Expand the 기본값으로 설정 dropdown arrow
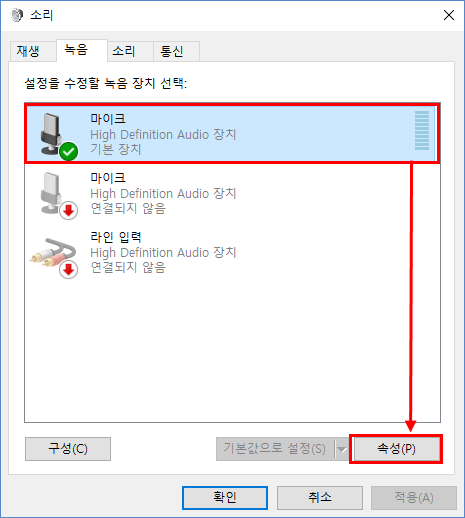465x518 pixels. (x=342, y=449)
